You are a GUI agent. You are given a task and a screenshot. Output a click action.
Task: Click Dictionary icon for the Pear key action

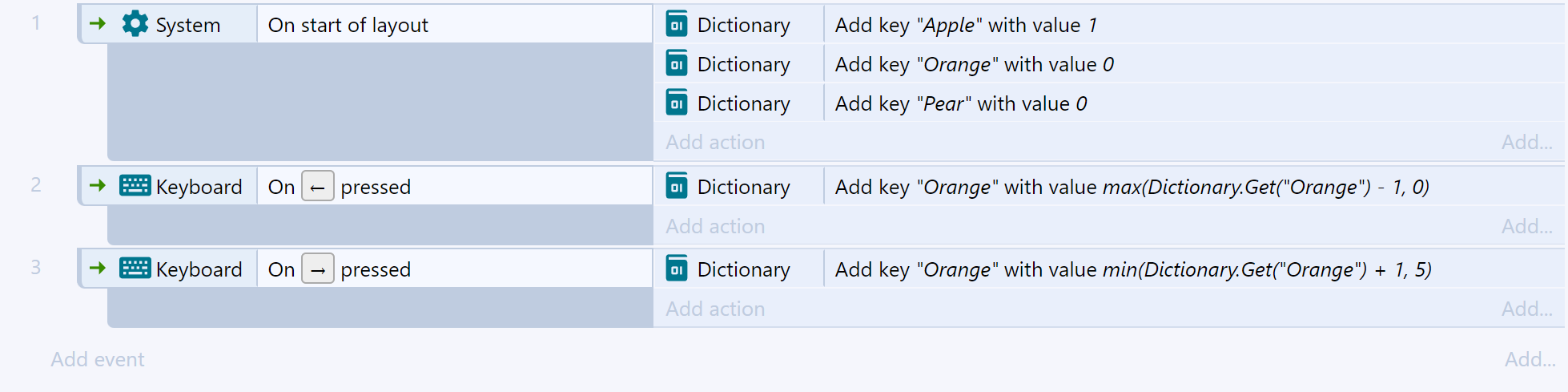(x=677, y=103)
